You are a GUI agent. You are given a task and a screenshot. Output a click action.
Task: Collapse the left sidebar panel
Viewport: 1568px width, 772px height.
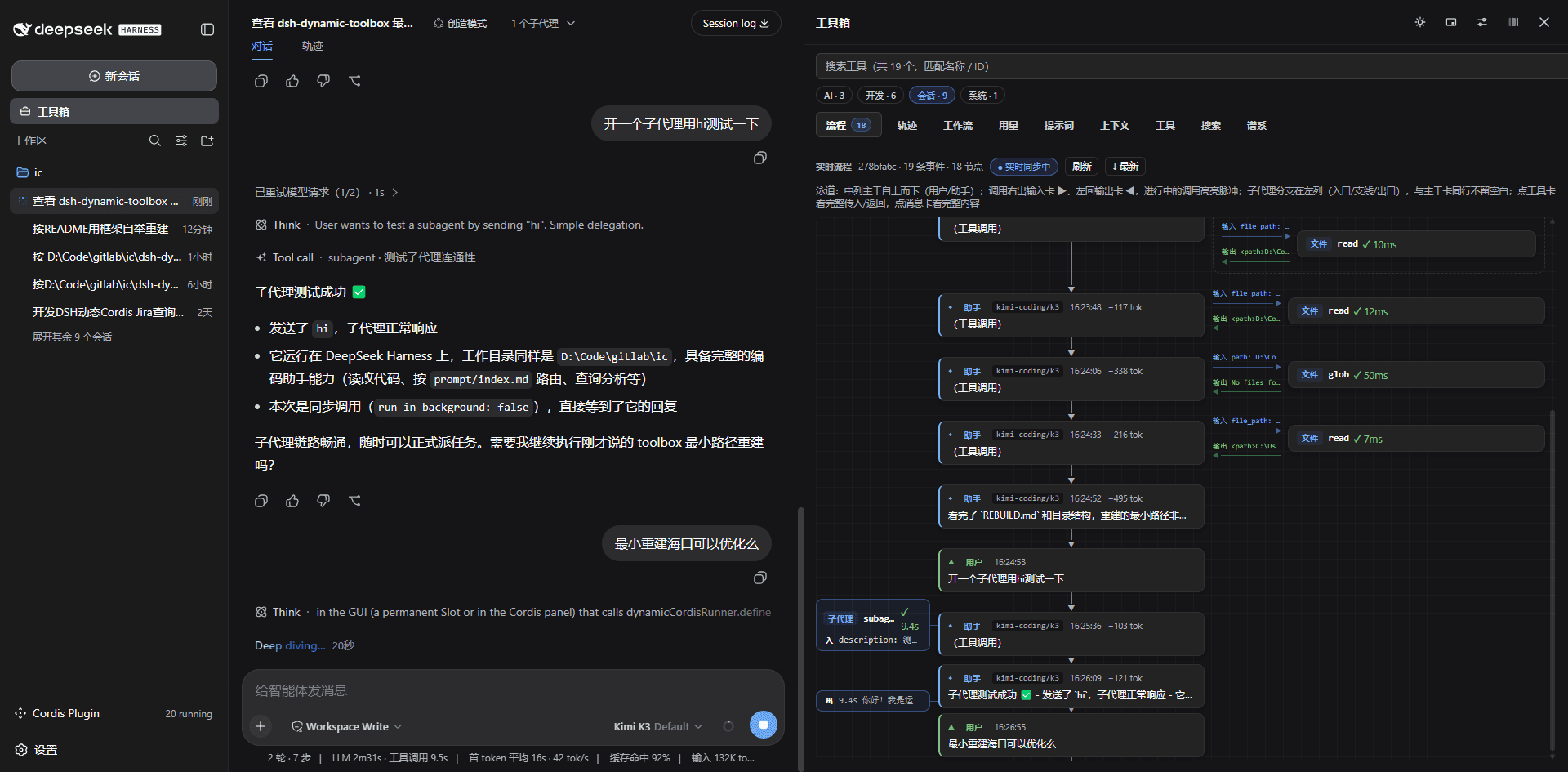tap(207, 29)
